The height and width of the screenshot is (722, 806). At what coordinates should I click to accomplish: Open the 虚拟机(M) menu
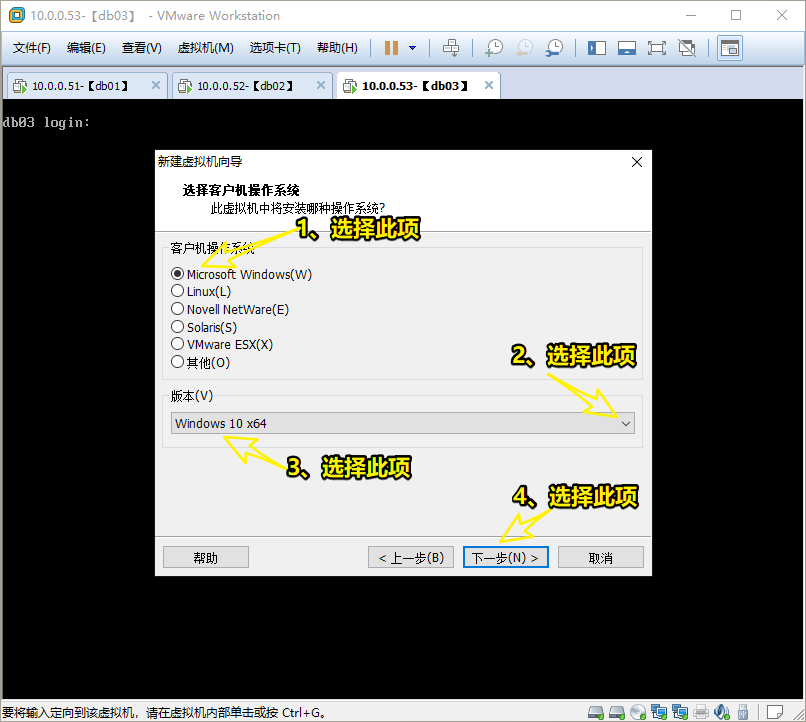pyautogui.click(x=205, y=48)
